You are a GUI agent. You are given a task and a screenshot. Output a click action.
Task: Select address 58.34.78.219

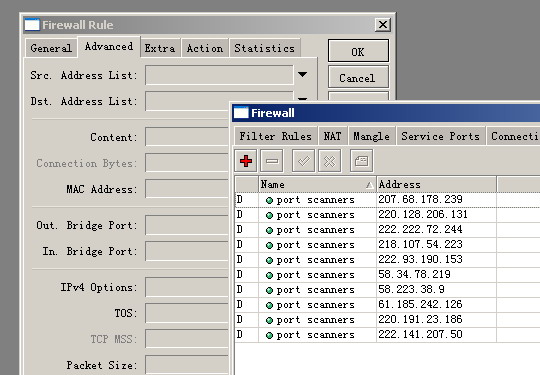(x=414, y=274)
